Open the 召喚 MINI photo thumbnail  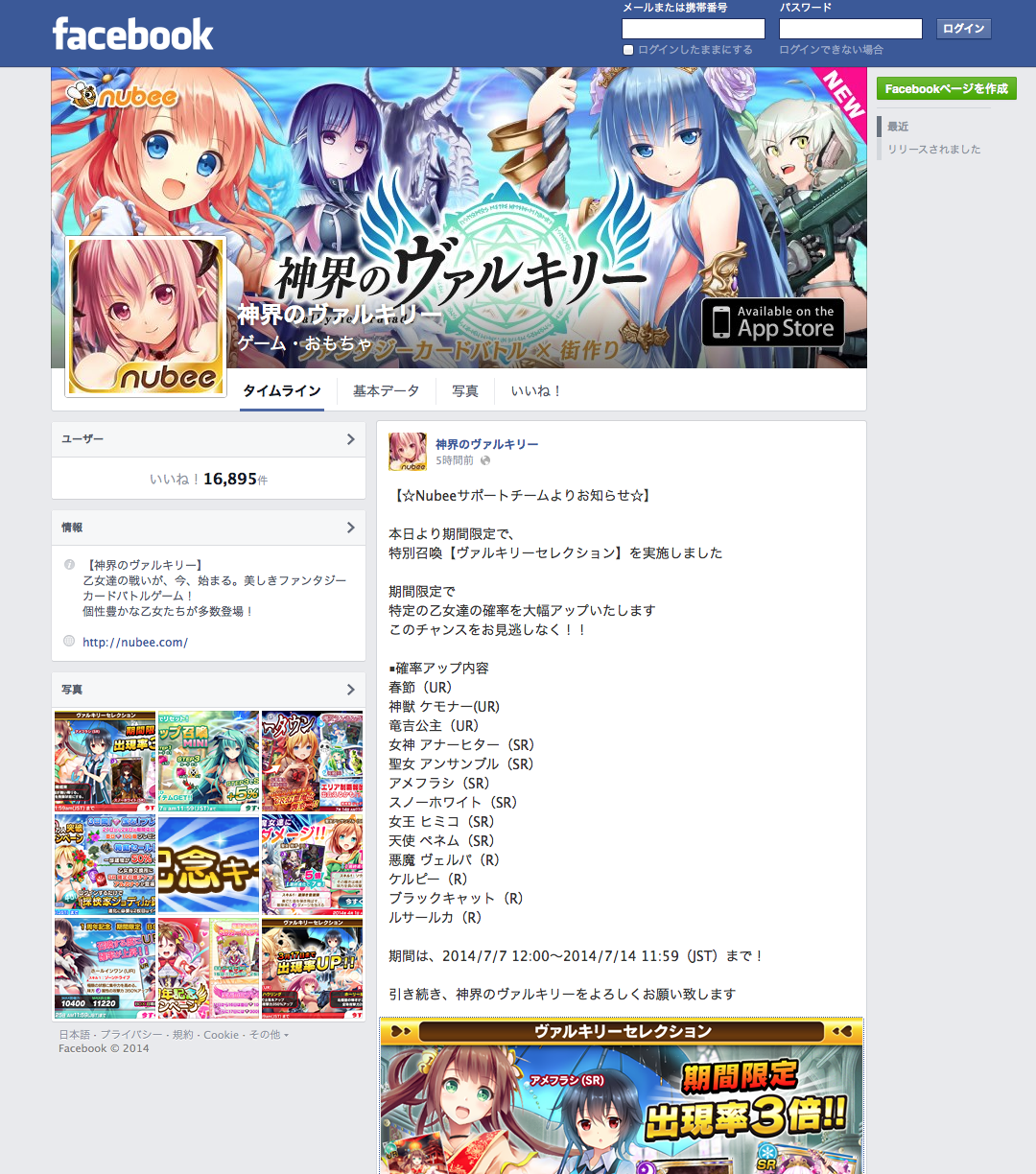tap(208, 762)
